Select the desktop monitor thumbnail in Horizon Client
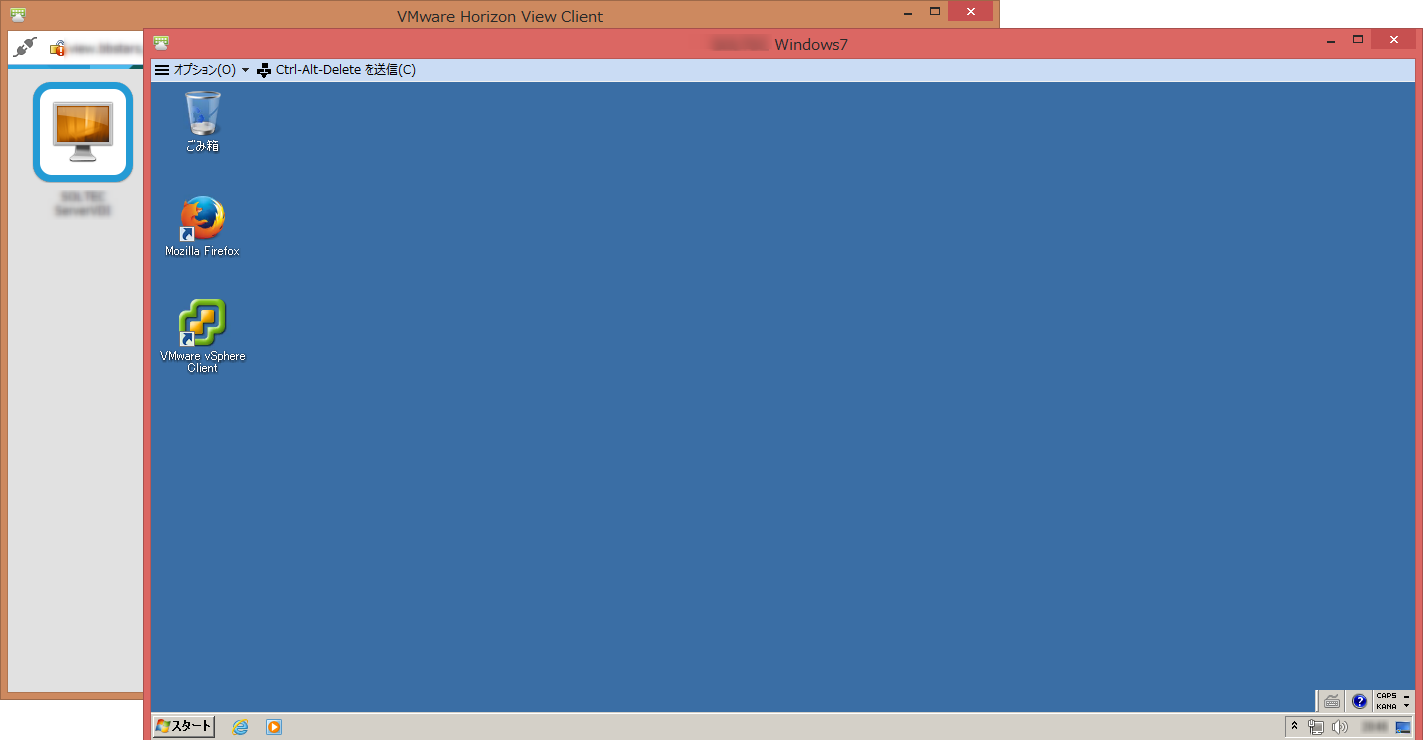 [83, 132]
